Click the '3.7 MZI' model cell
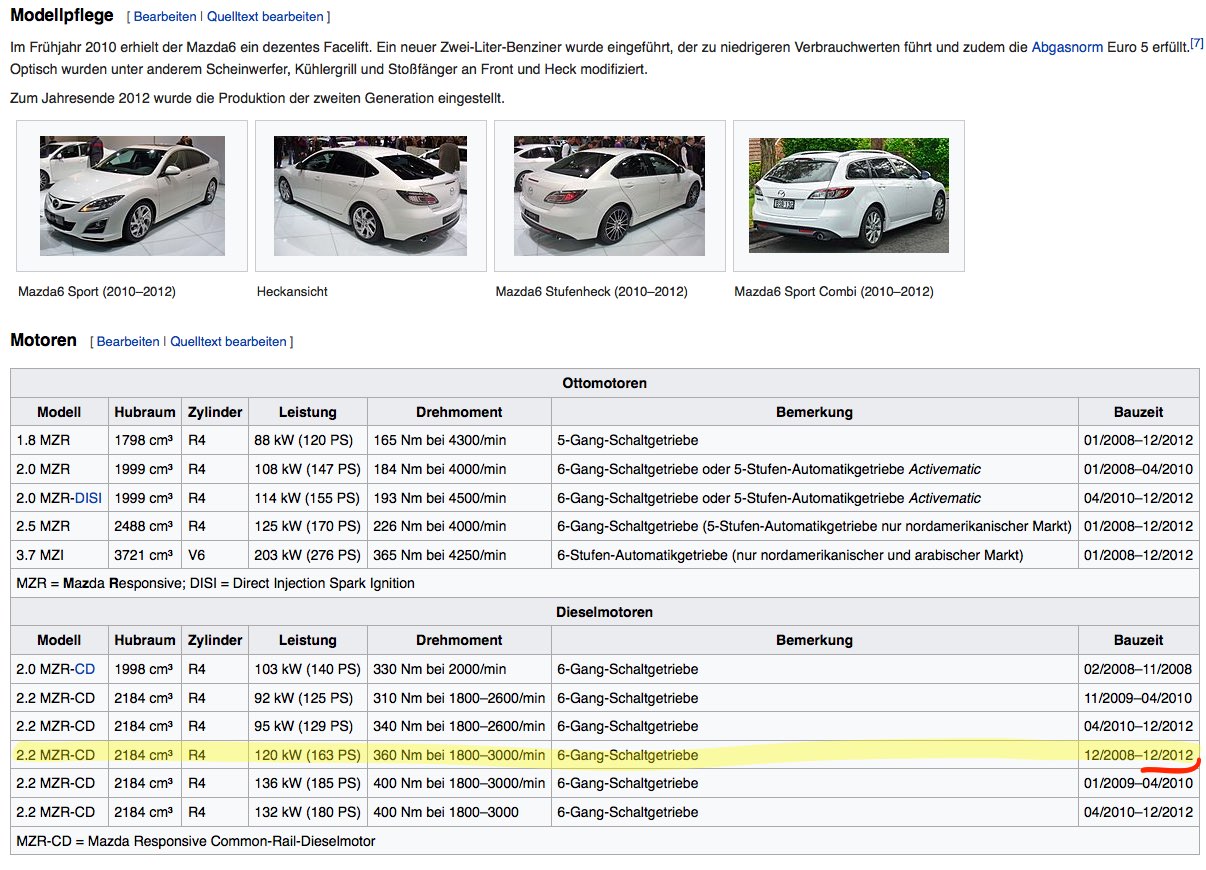 (60, 555)
